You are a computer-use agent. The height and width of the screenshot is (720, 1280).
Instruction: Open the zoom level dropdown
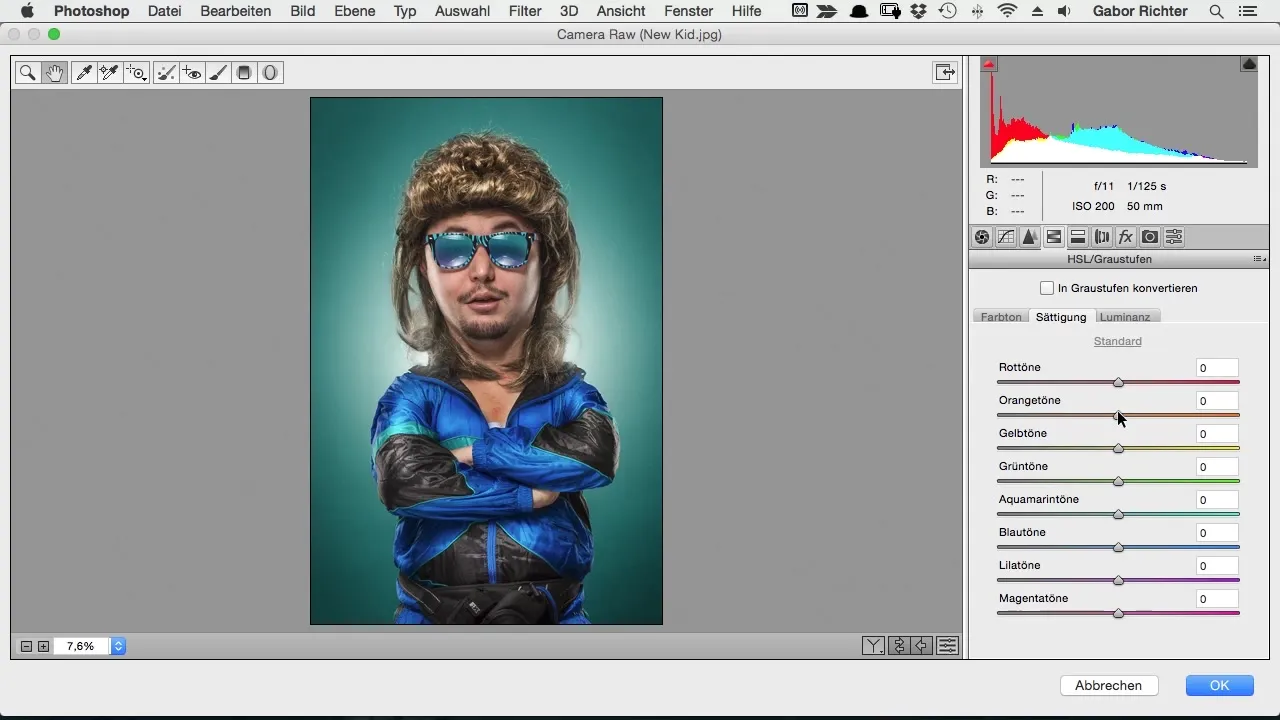118,646
